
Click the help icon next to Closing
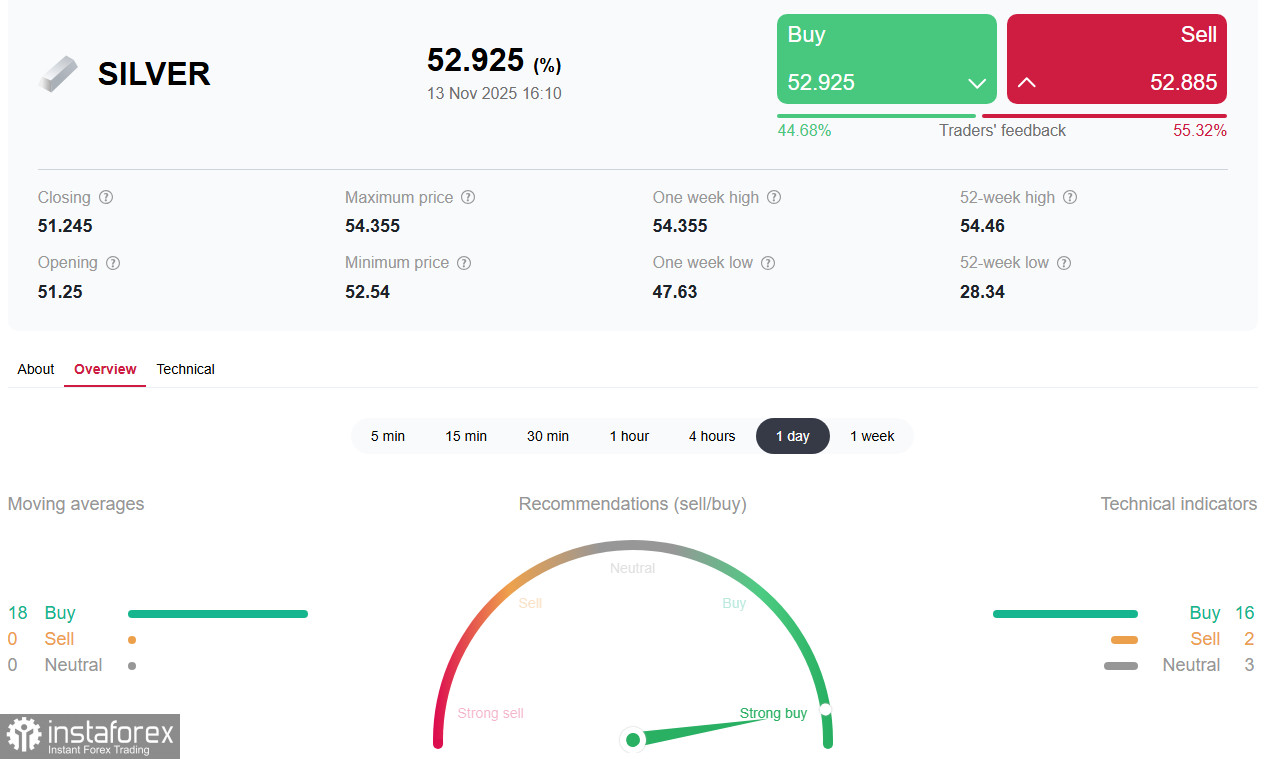[x=106, y=197]
